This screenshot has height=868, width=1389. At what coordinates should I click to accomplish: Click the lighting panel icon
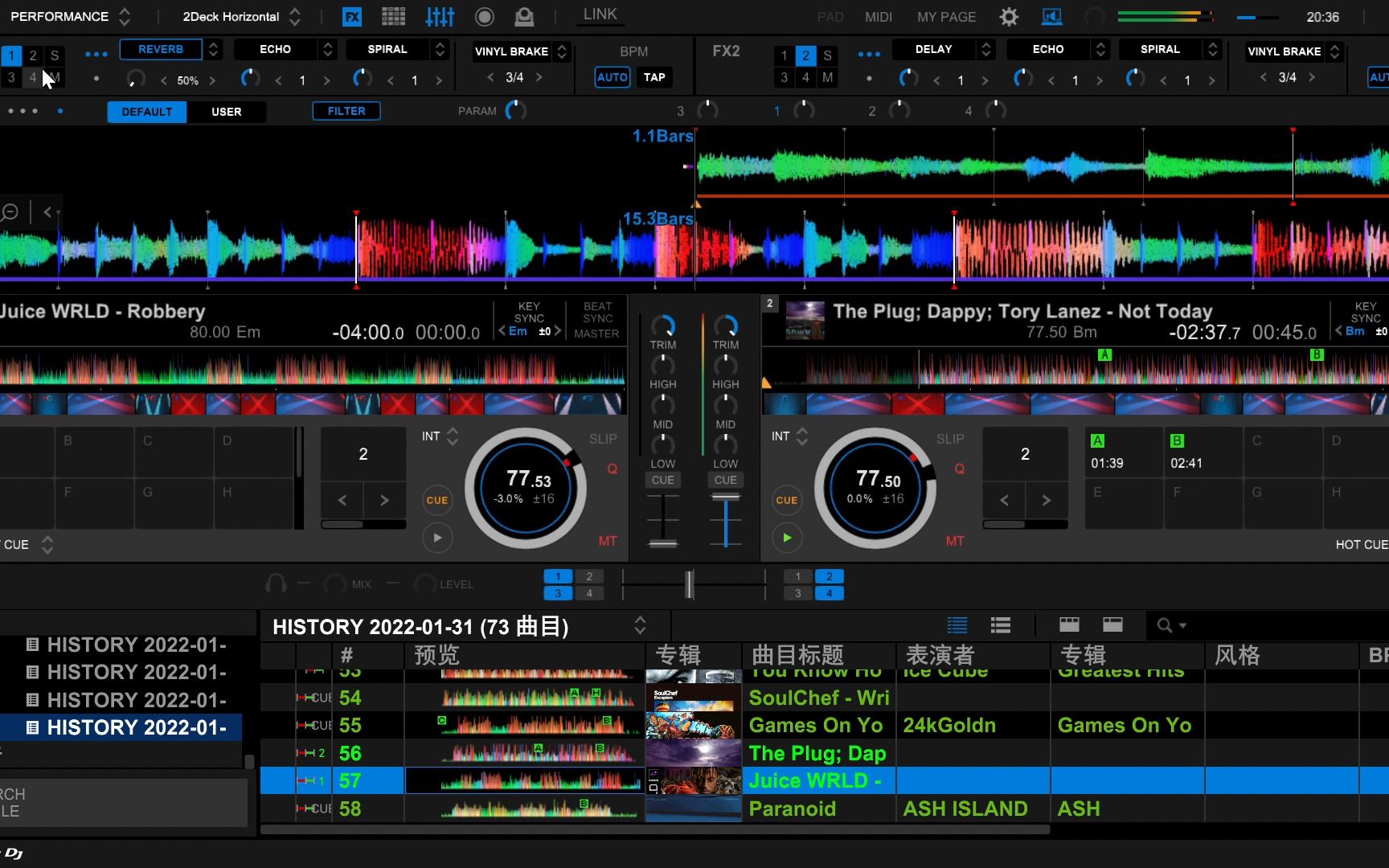pos(524,16)
